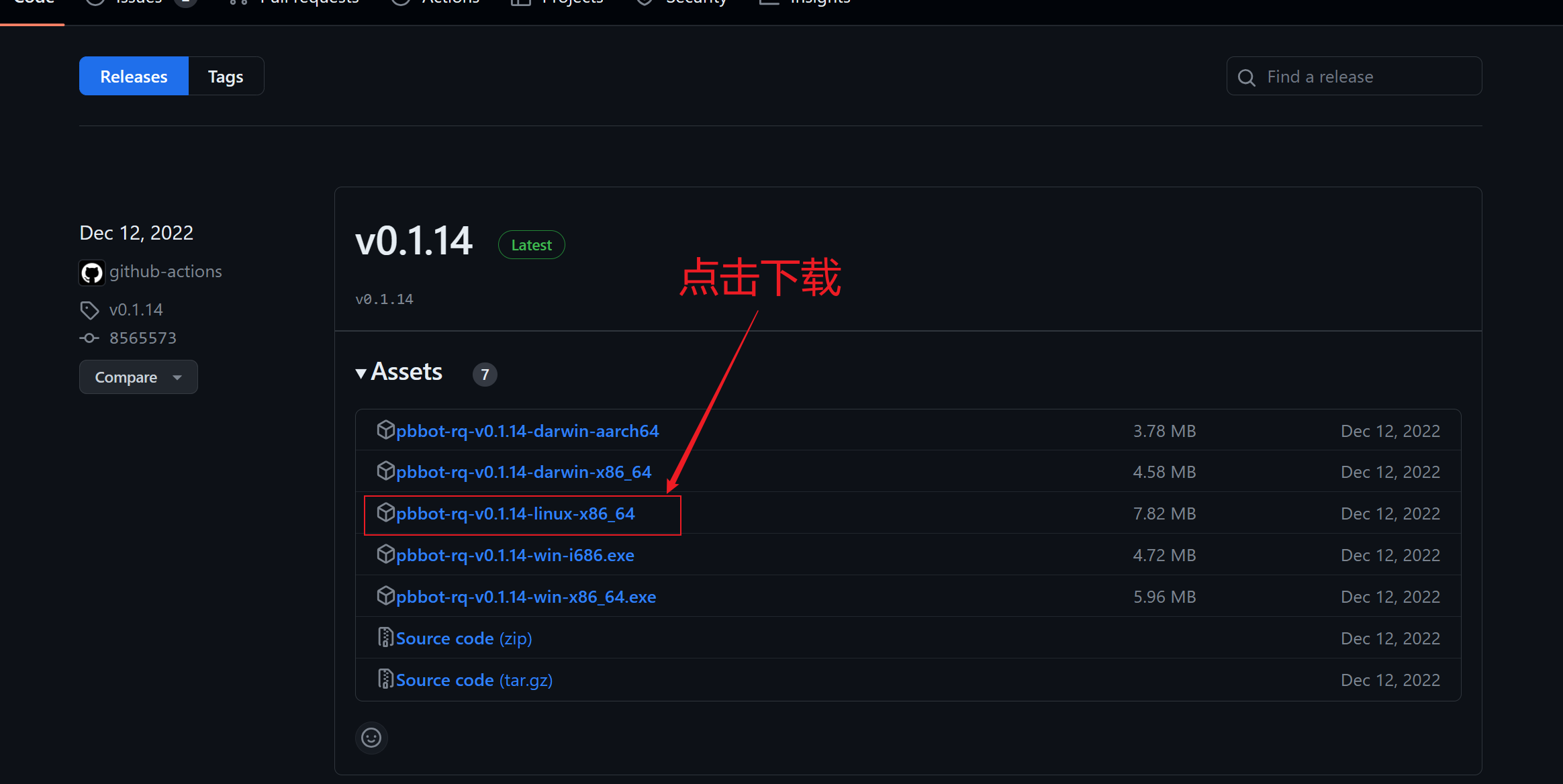Click the v0.1.14 tag icon
This screenshot has height=784, width=1563.
[89, 310]
